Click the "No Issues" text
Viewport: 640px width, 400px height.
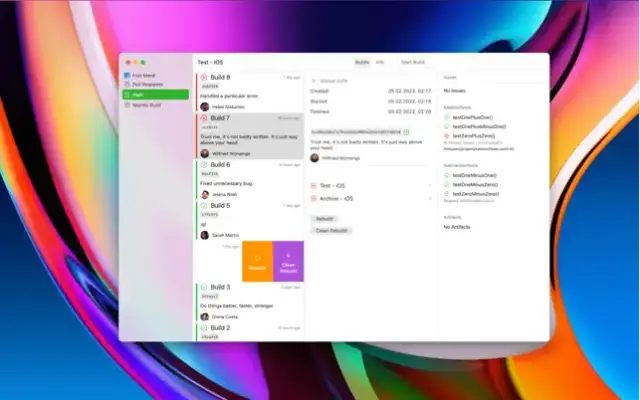[454, 91]
